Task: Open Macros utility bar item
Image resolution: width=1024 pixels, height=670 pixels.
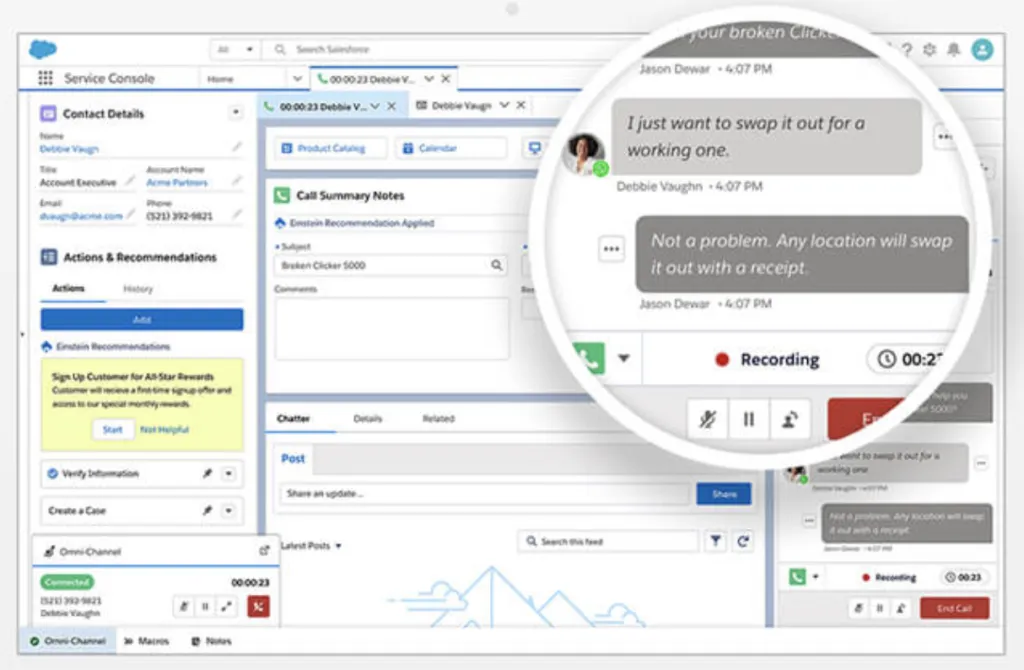Action: [x=146, y=641]
